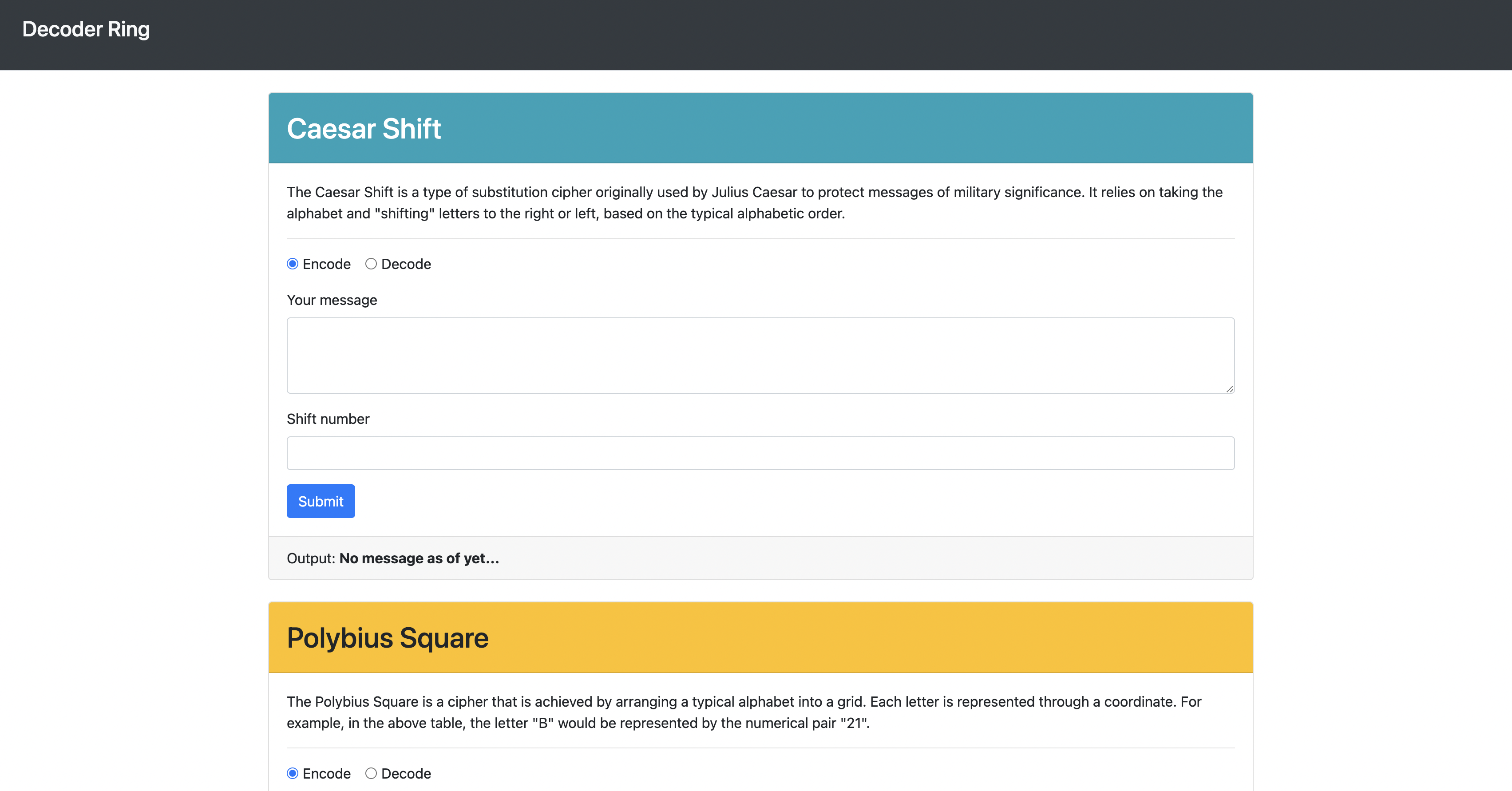Click the "Decode" label text in Caesar Shift
Viewport: 1512px width, 791px height.
pyautogui.click(x=406, y=264)
